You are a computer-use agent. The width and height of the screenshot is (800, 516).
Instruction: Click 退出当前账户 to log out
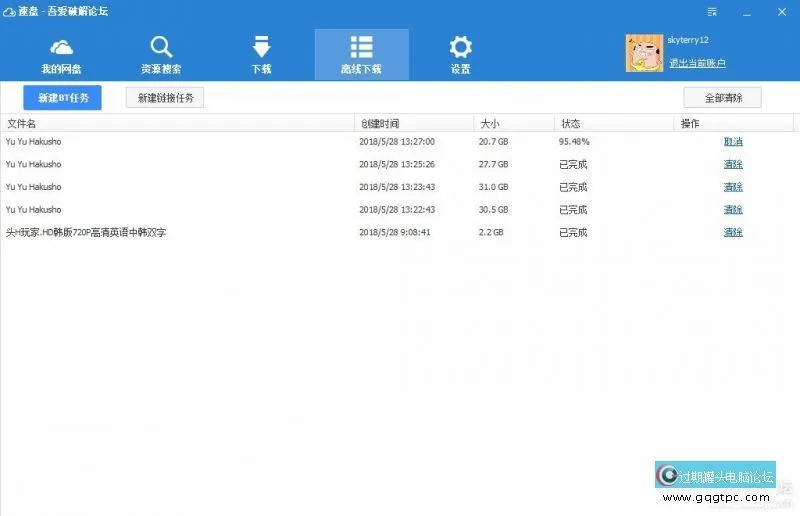pyautogui.click(x=697, y=63)
